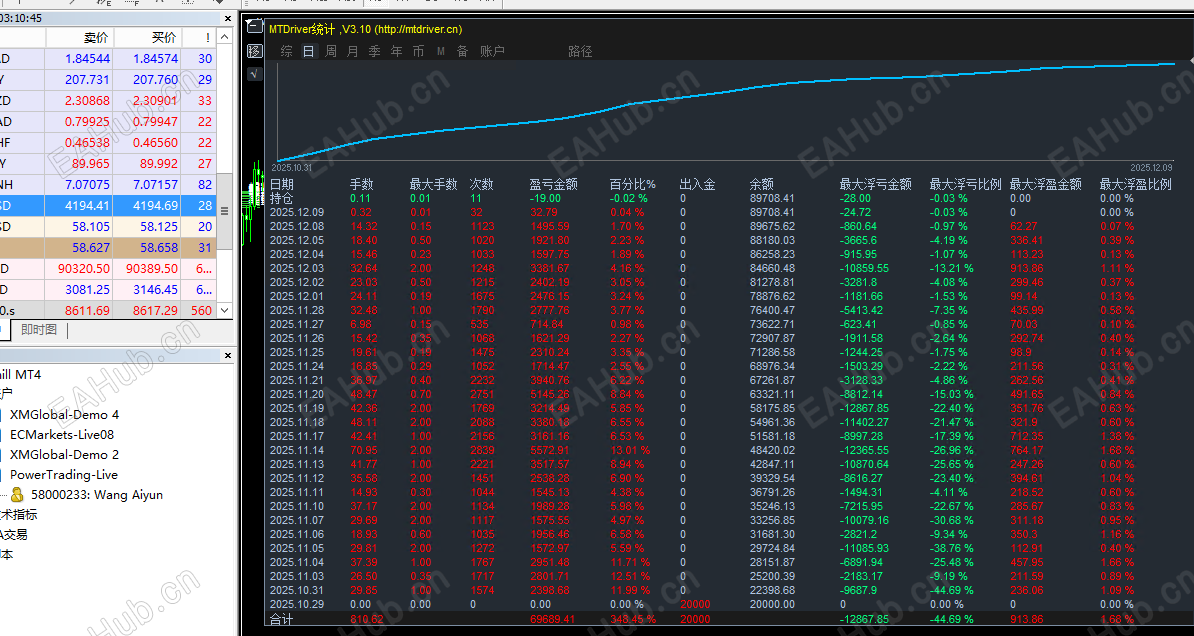Switch to the 即时图 tick chart tab
This screenshot has width=1194, height=636.
tap(38, 329)
